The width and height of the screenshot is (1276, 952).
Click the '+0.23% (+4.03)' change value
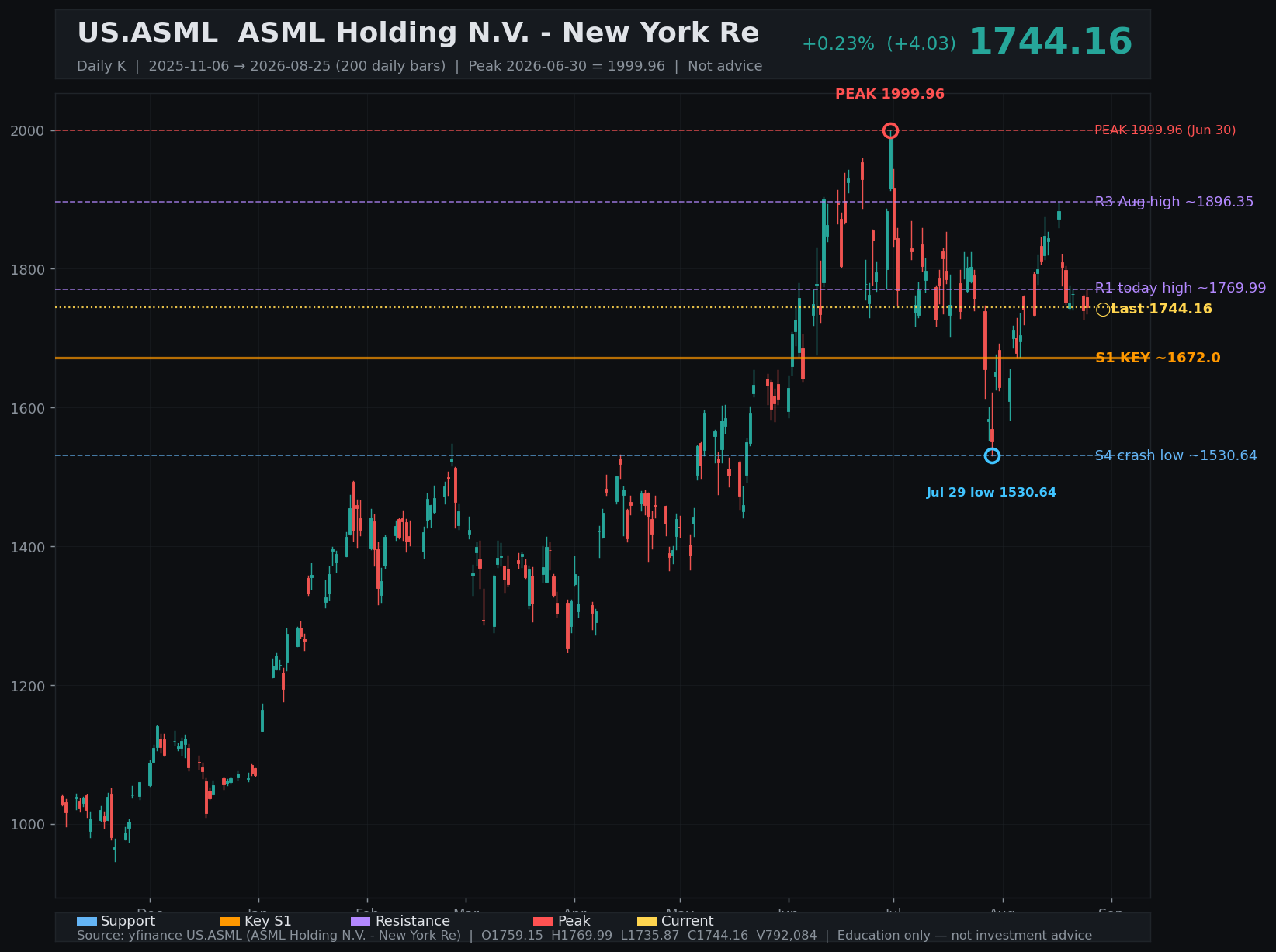(x=879, y=44)
